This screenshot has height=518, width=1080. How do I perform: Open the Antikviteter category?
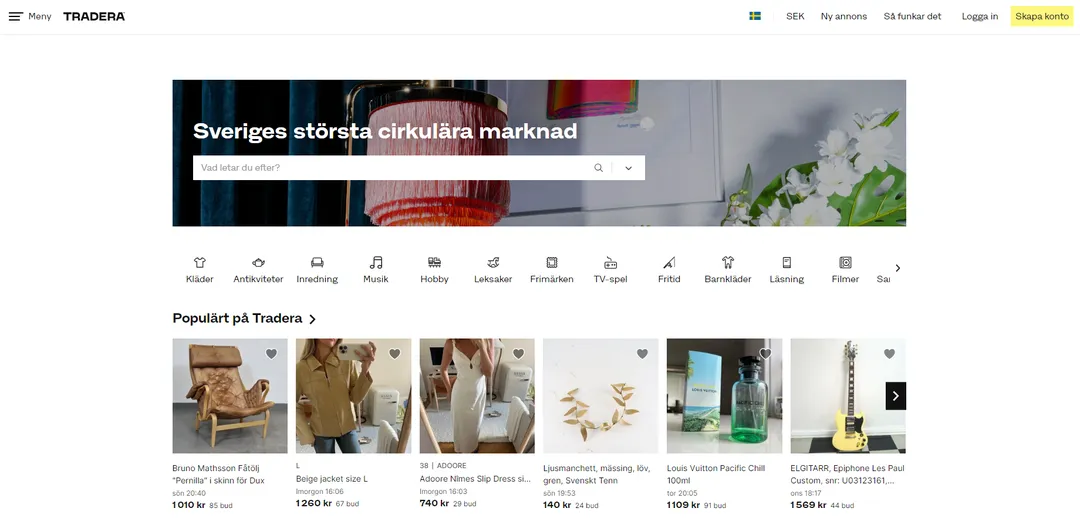coord(258,270)
